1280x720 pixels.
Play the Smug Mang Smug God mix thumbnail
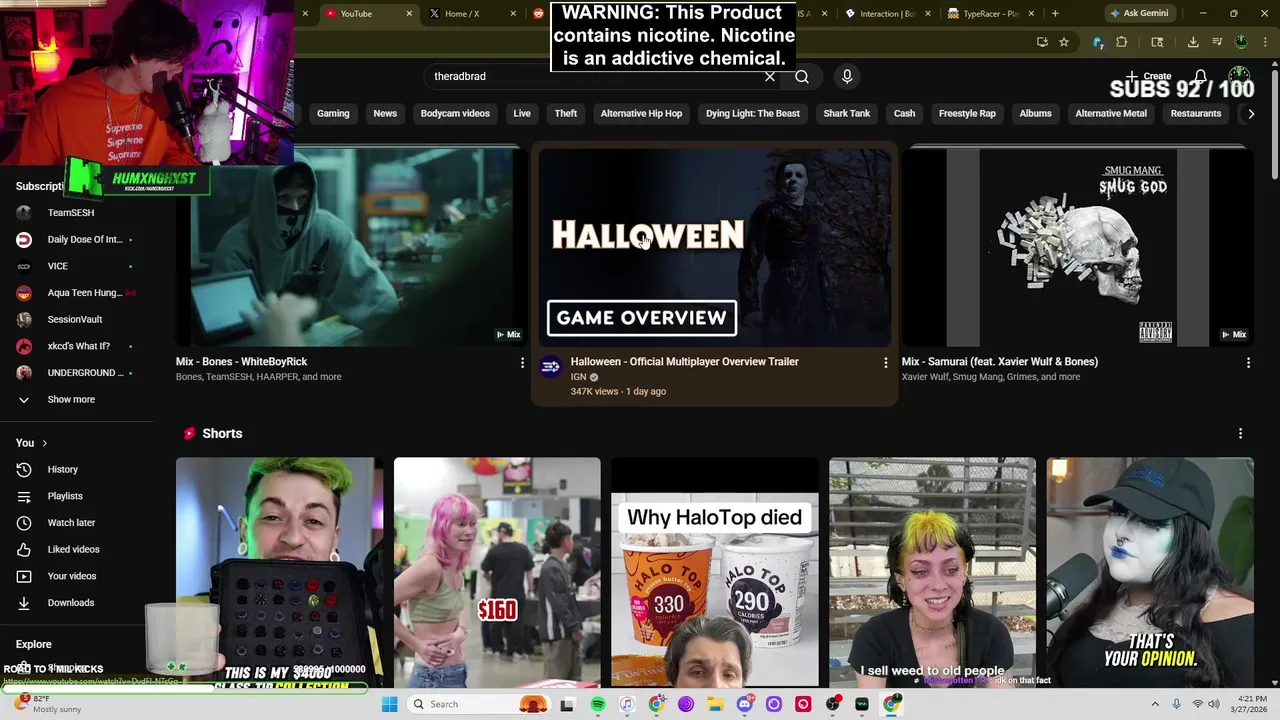tap(1077, 248)
